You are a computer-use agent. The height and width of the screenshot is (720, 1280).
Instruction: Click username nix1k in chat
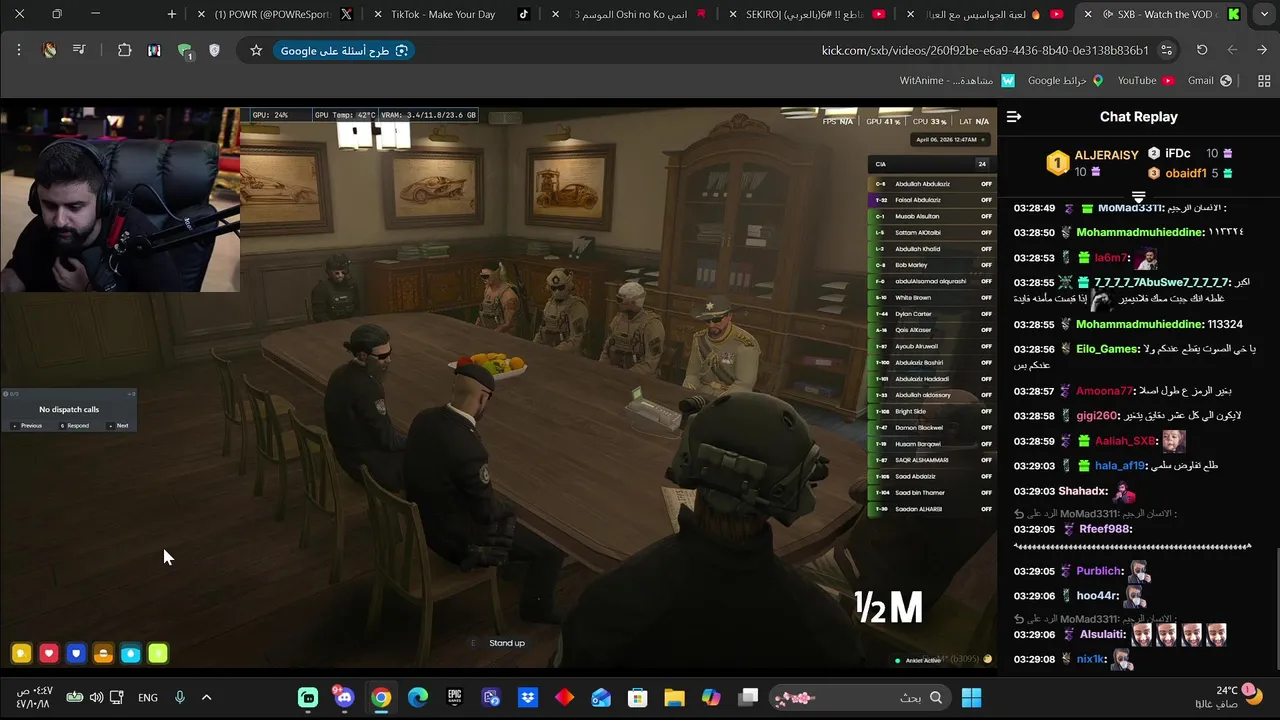click(x=1091, y=659)
